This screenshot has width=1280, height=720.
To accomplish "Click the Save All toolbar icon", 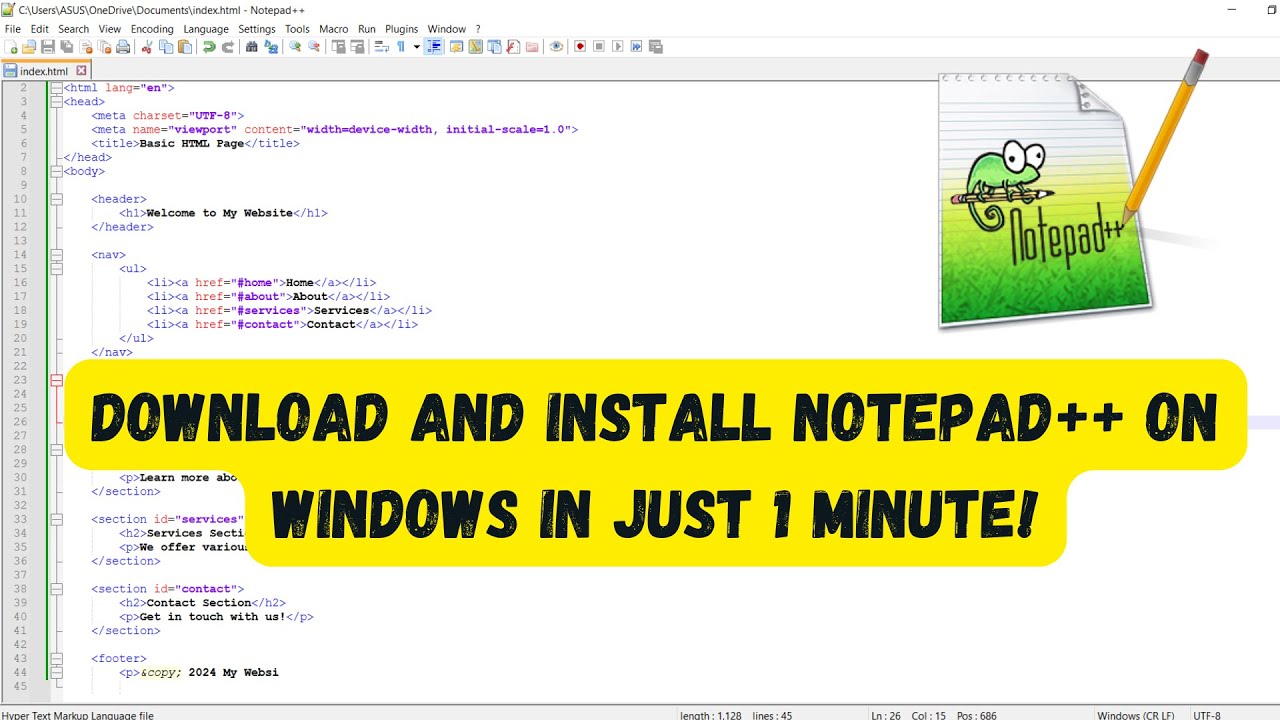I will (66, 46).
